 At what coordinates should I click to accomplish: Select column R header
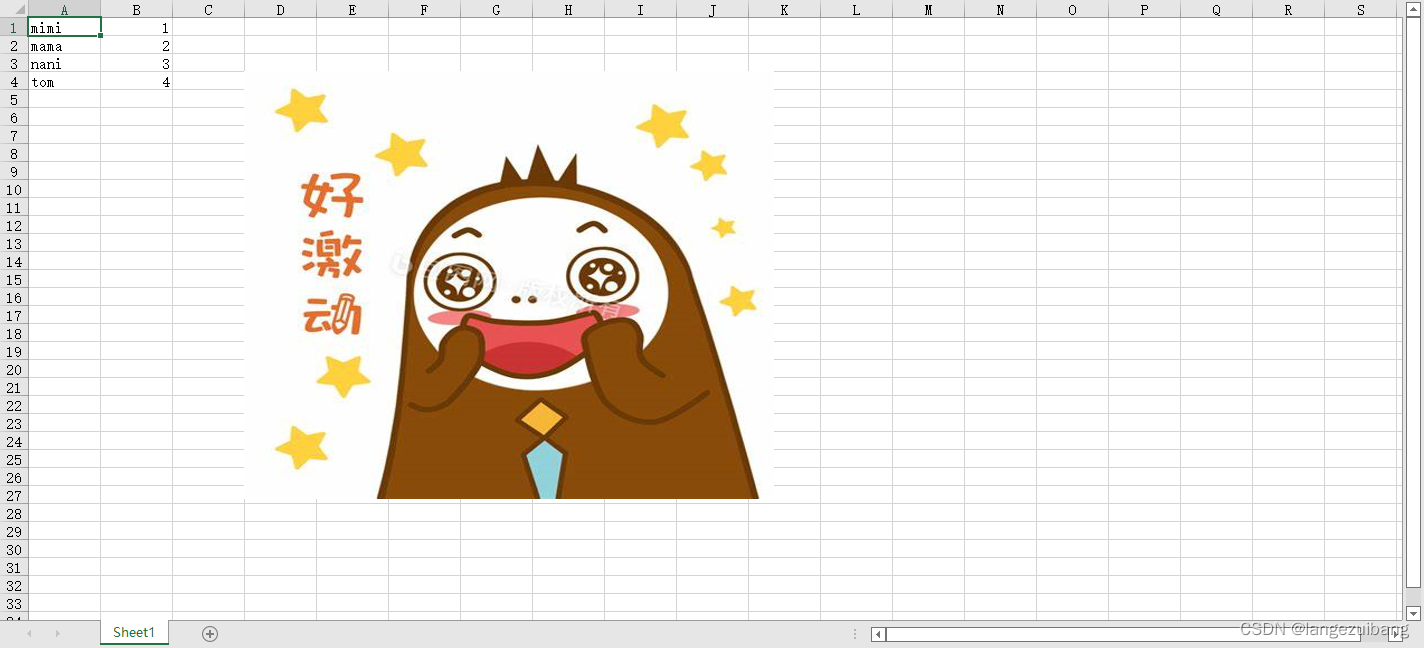(1288, 9)
